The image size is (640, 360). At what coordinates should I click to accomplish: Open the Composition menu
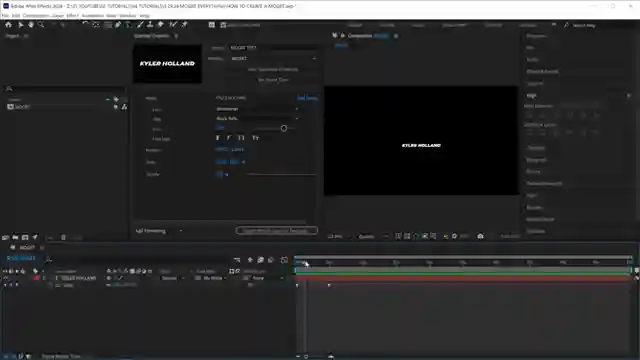click(37, 16)
